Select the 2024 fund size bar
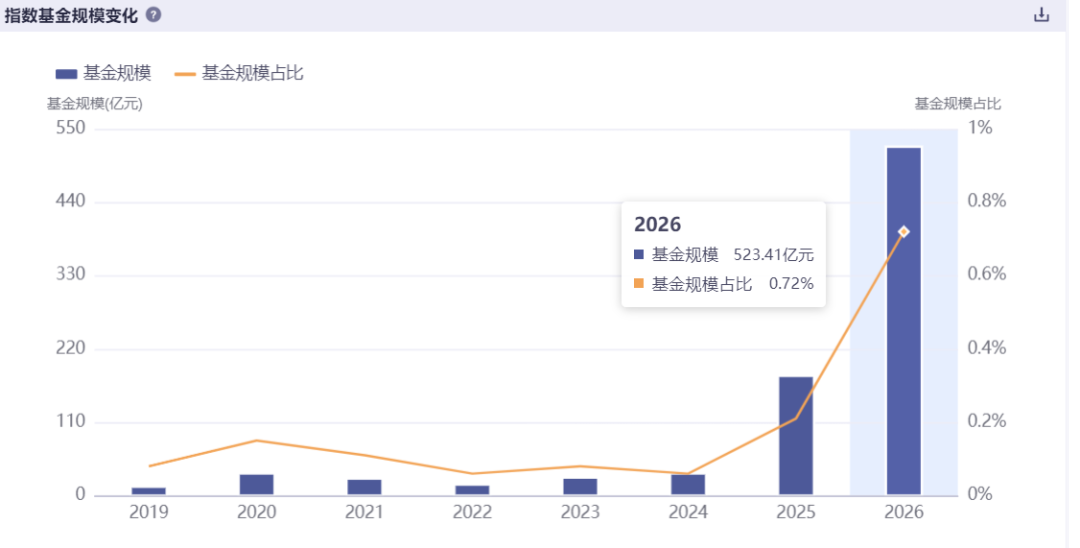 (688, 485)
